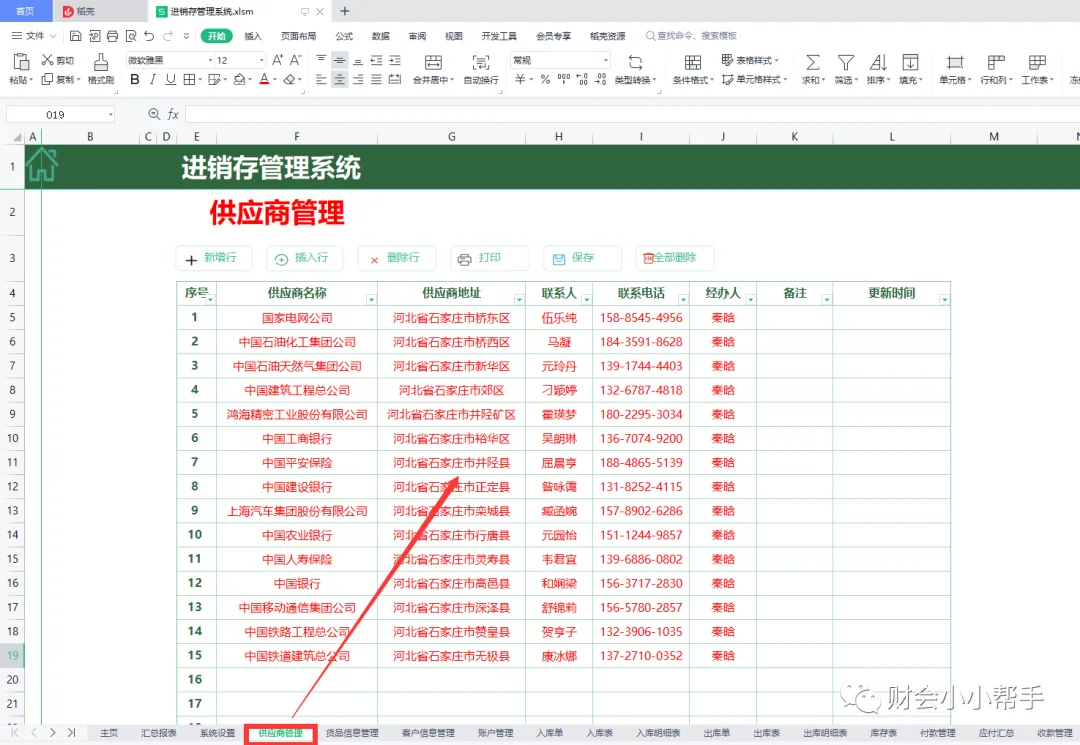This screenshot has height=745, width=1080.
Task: Toggle center horizontal alignment
Action: (340, 80)
